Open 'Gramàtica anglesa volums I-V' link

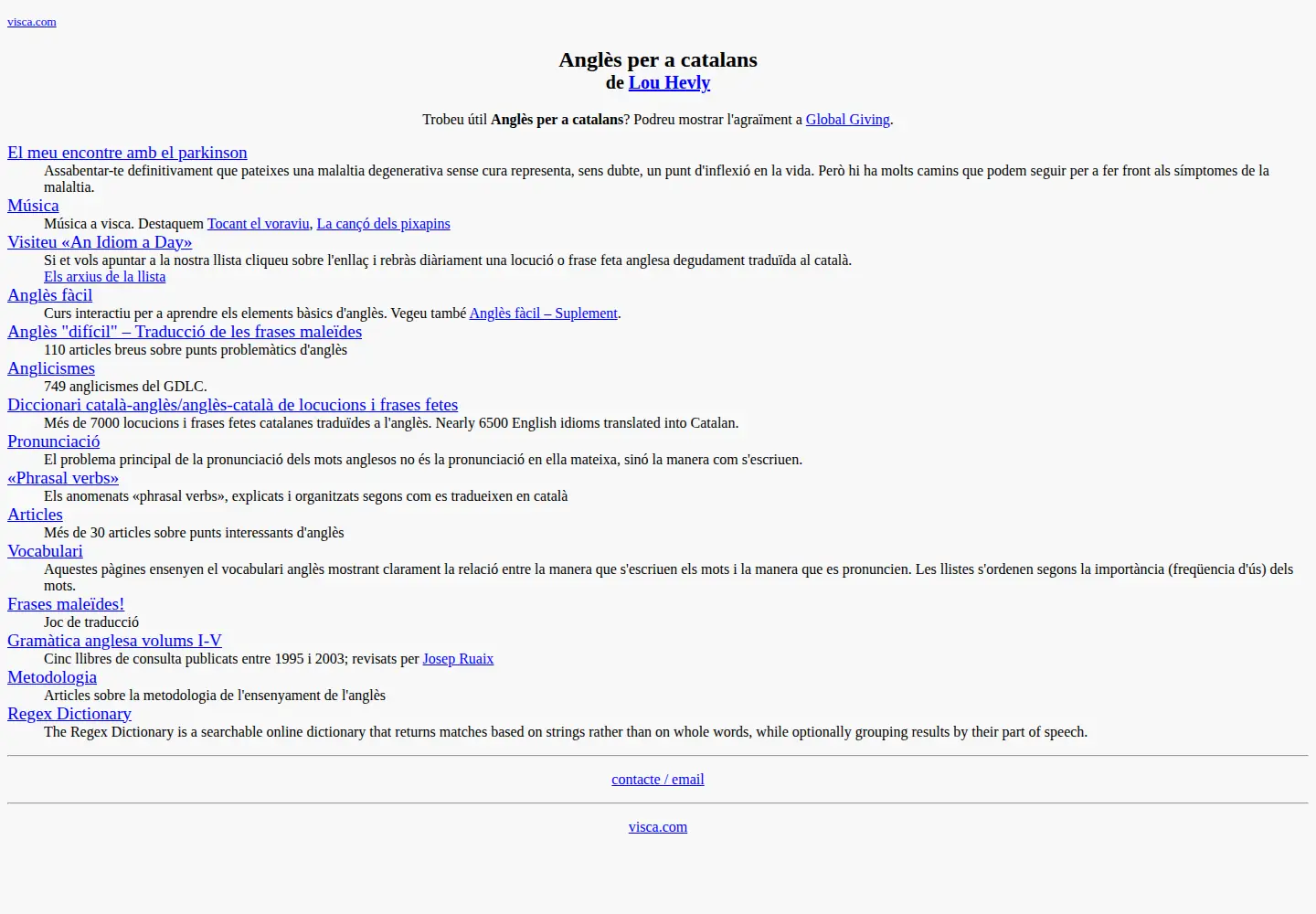coord(114,641)
